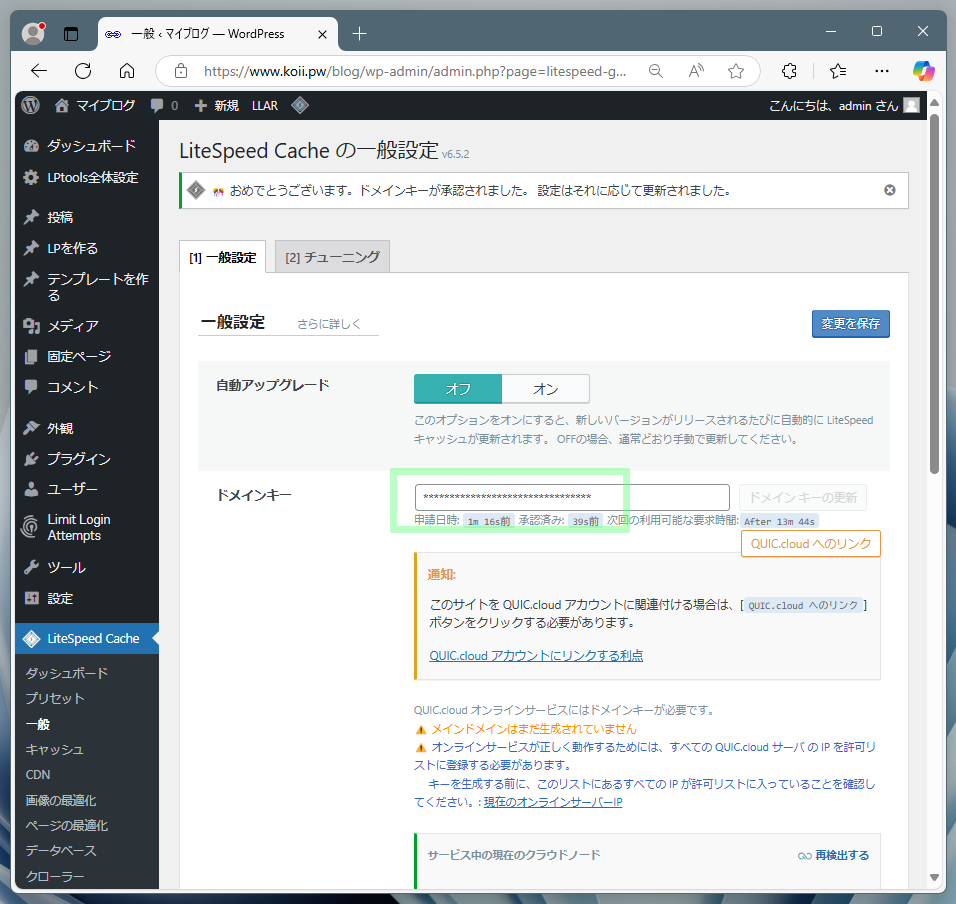Screen dimensions: 956x904
Task: Click マイブログ site name in admin bar
Action: pyautogui.click(x=95, y=105)
